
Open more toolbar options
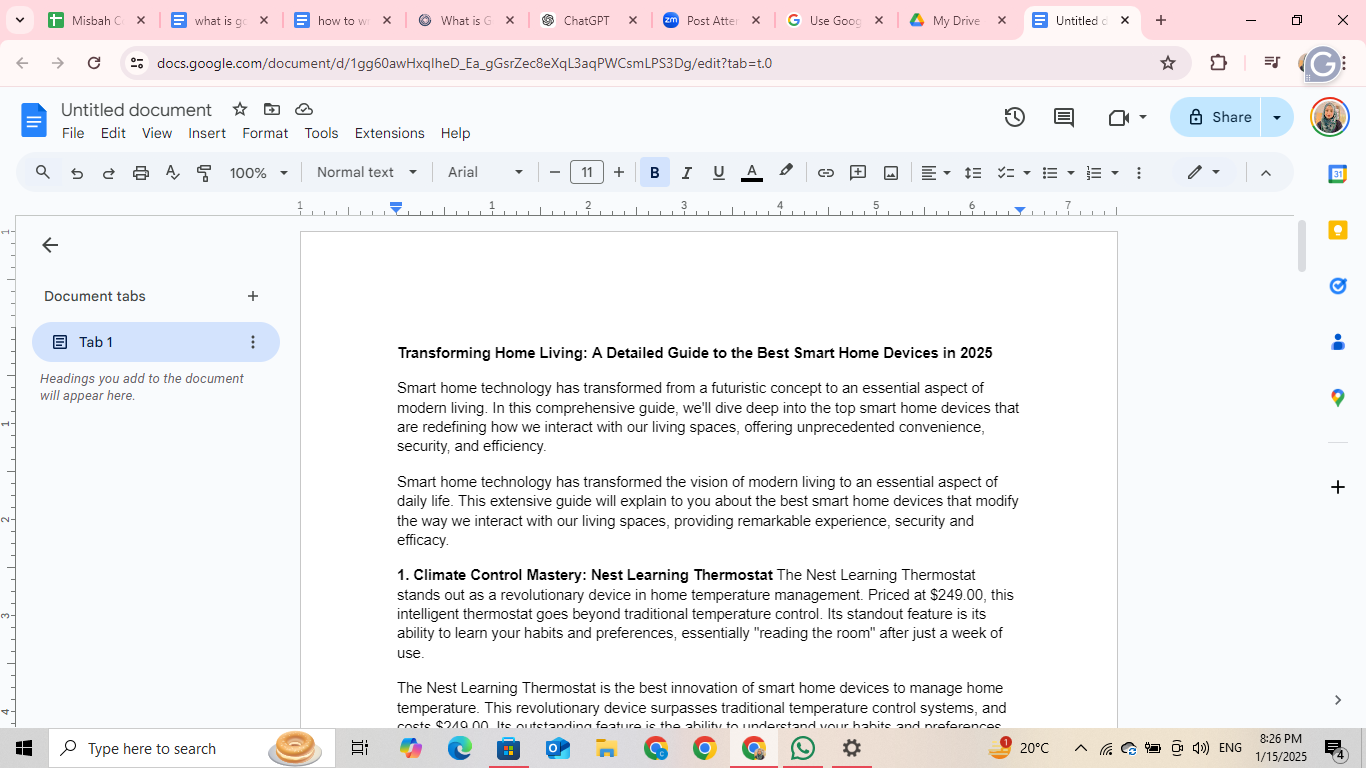1139,173
